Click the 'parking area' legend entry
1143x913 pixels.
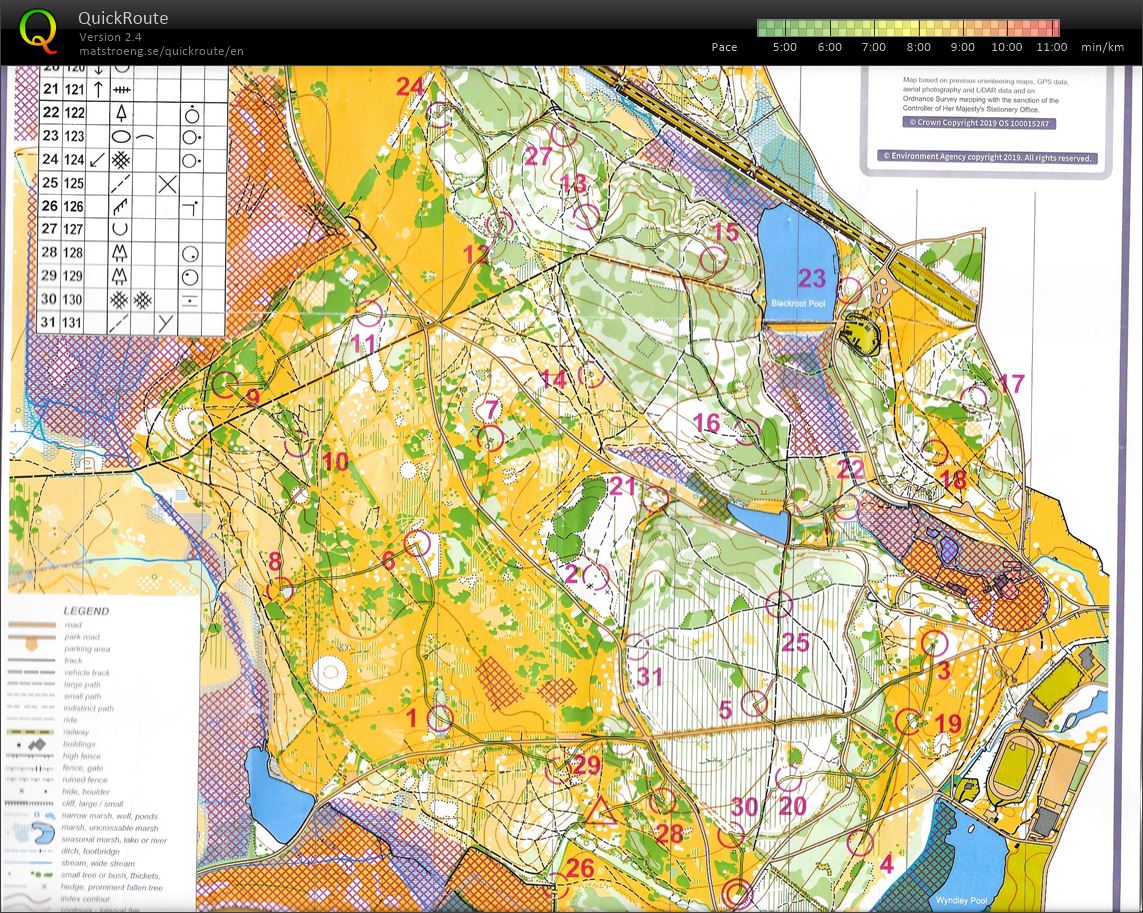(x=87, y=648)
